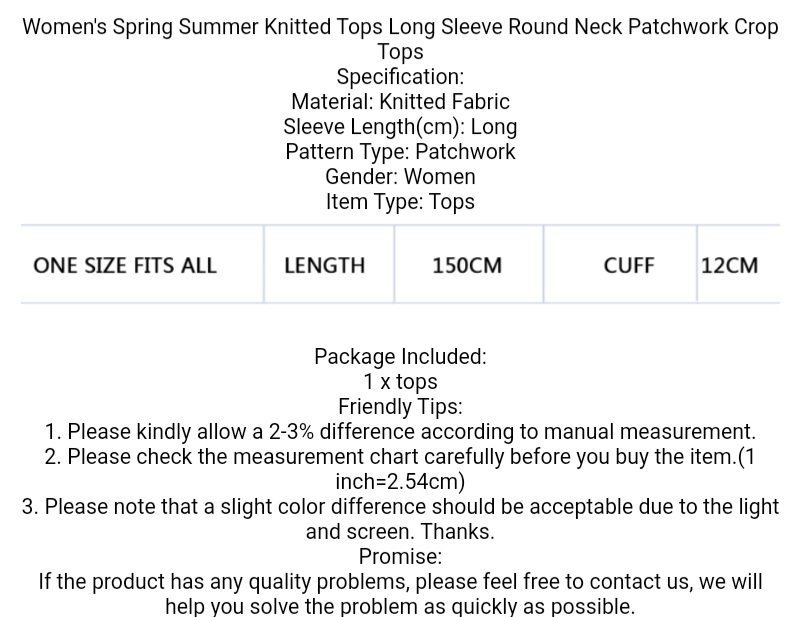This screenshot has height=617, width=800.
Task: Select the 'ONE SIZE FITS ALL' table cell
Action: (125, 266)
